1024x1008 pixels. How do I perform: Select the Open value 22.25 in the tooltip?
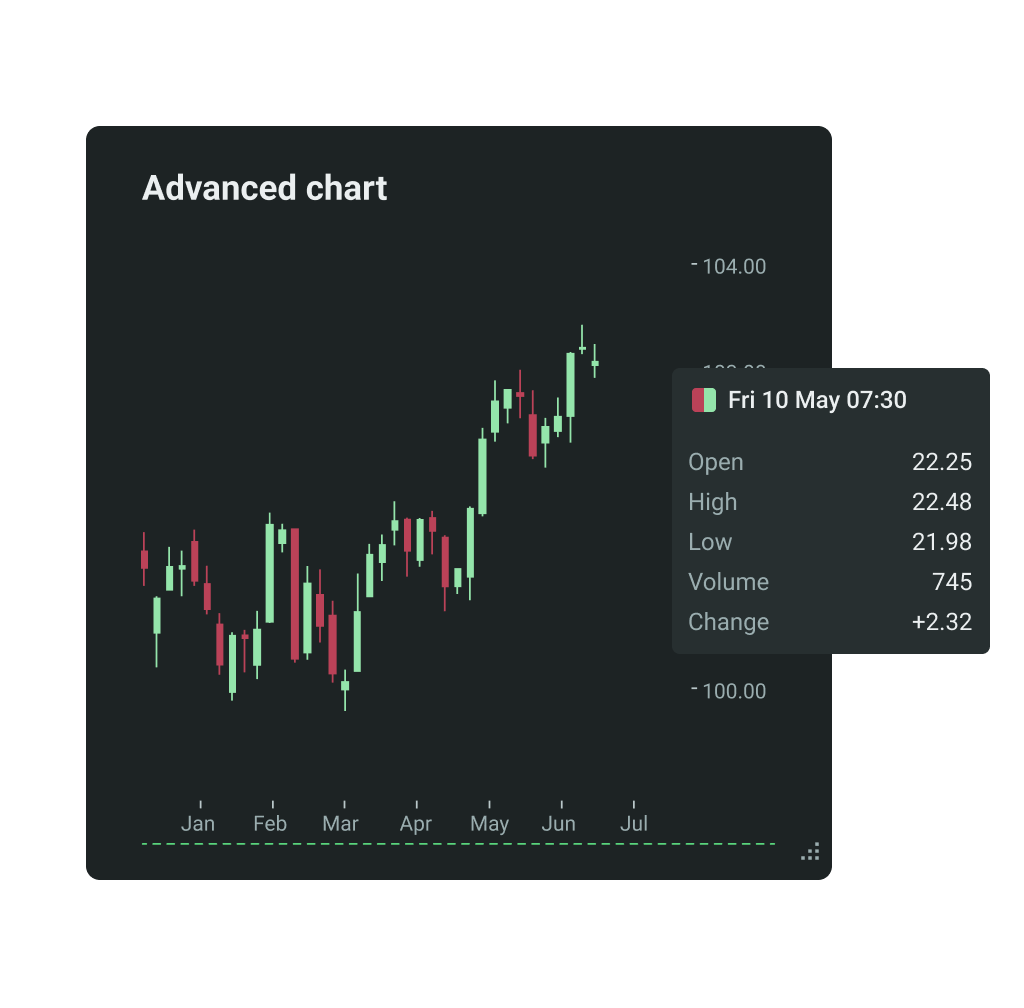pos(942,462)
